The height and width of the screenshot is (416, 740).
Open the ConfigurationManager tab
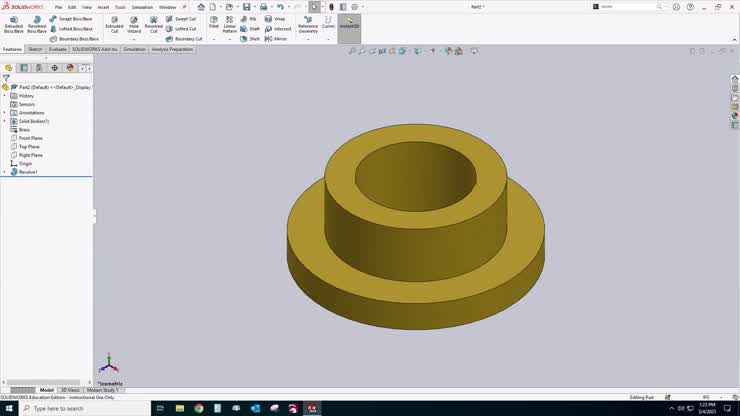tap(39, 68)
